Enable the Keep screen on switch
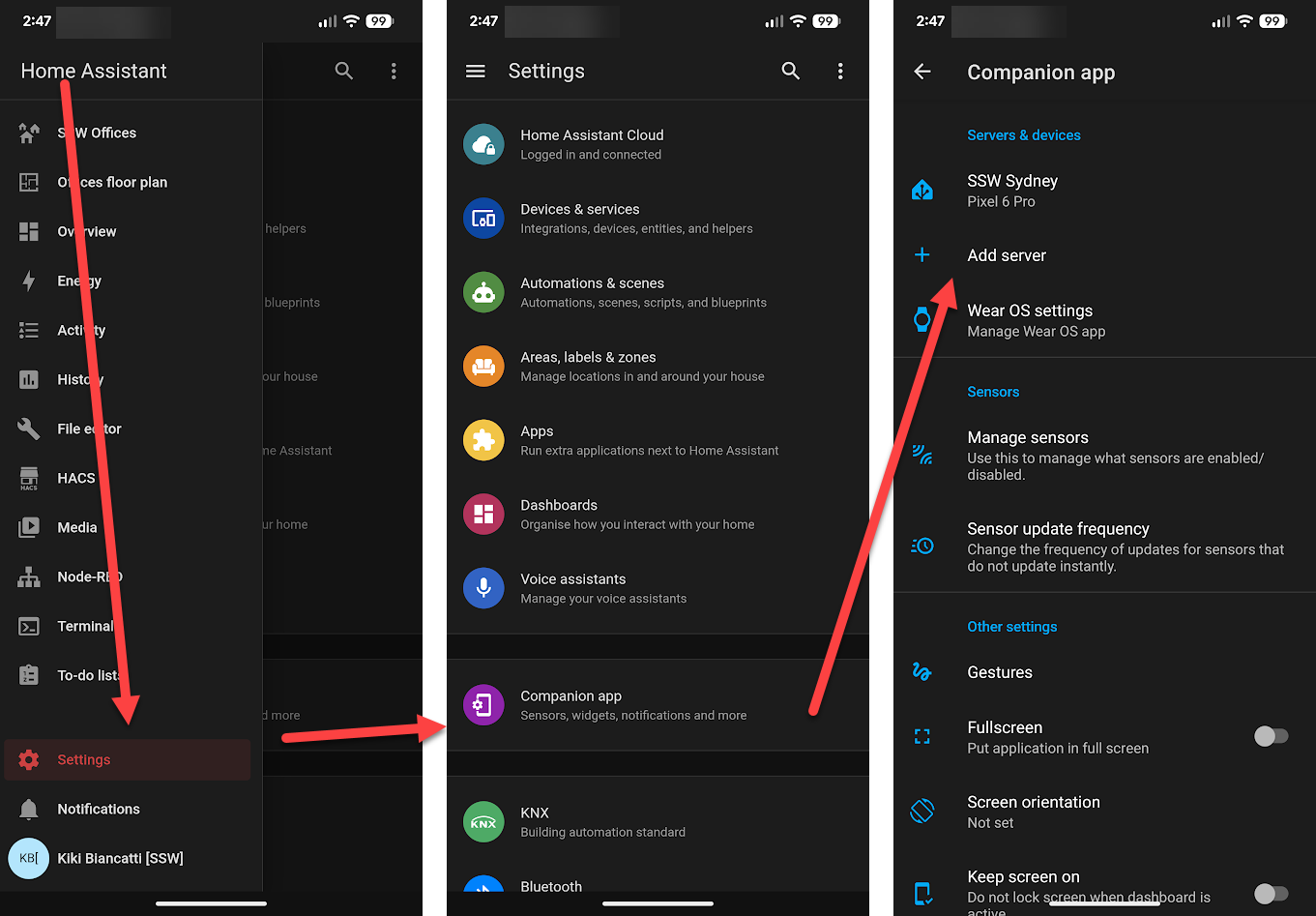Screen dimensions: 1316x916 point(1271,893)
